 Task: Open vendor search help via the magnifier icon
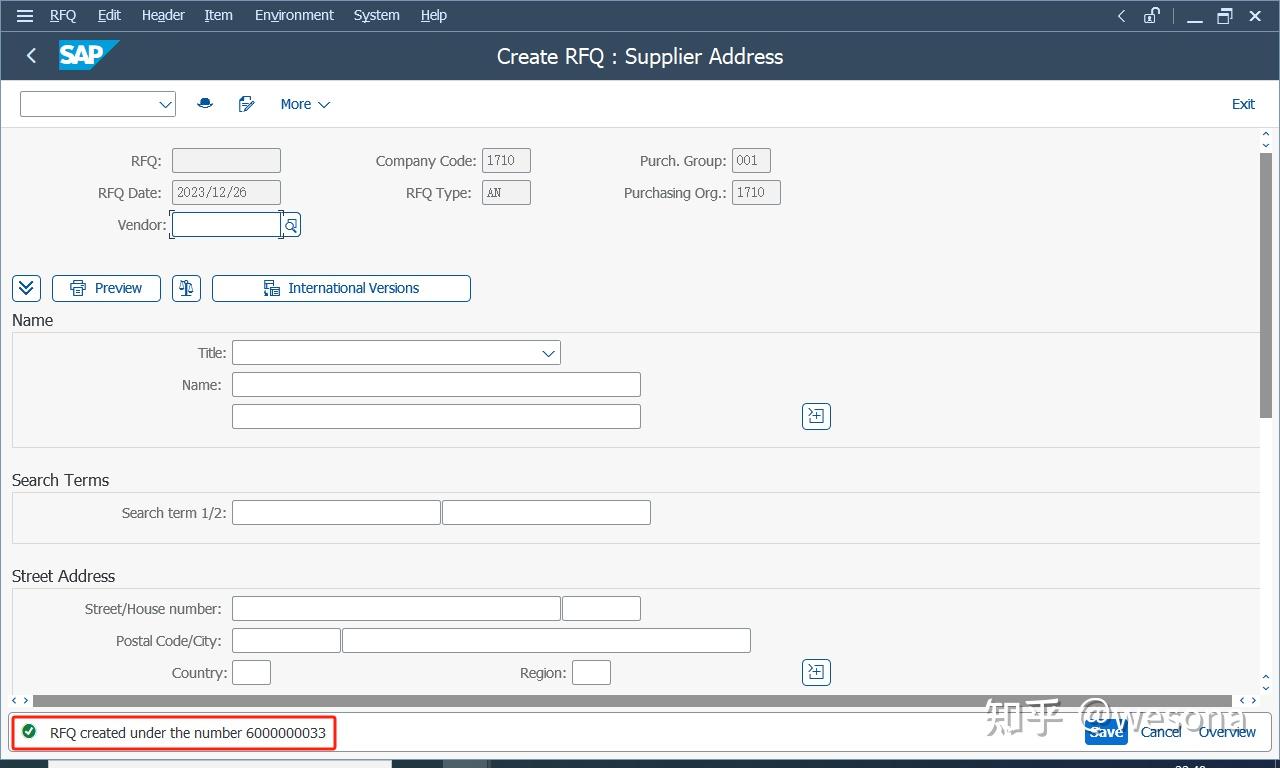pyautogui.click(x=291, y=225)
